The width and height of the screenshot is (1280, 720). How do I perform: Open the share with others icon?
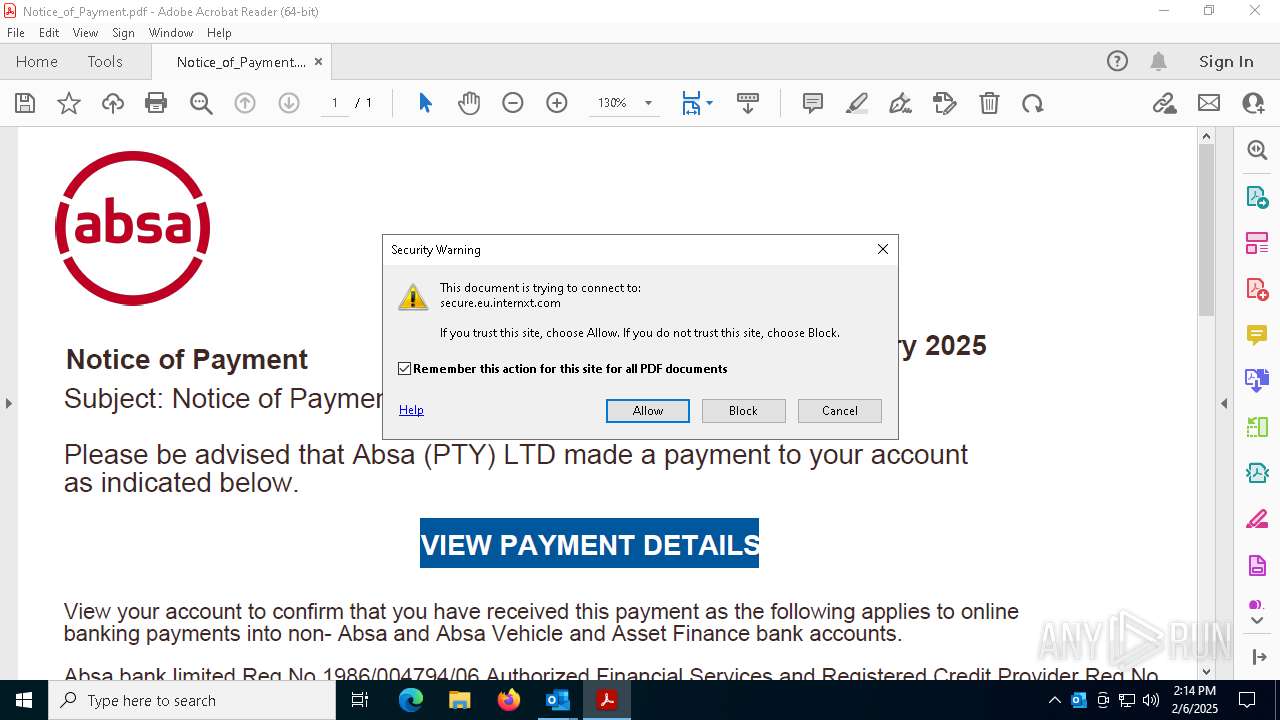(x=1253, y=103)
